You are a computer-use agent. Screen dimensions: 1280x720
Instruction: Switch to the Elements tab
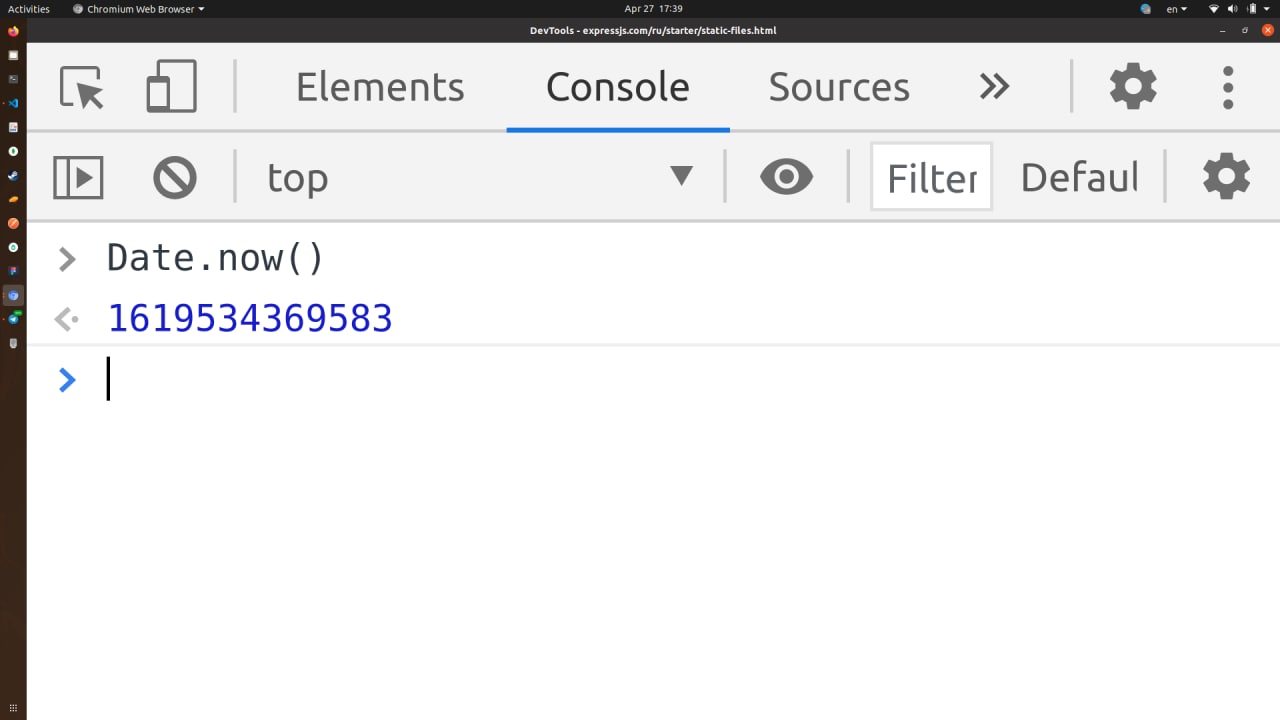(x=380, y=87)
